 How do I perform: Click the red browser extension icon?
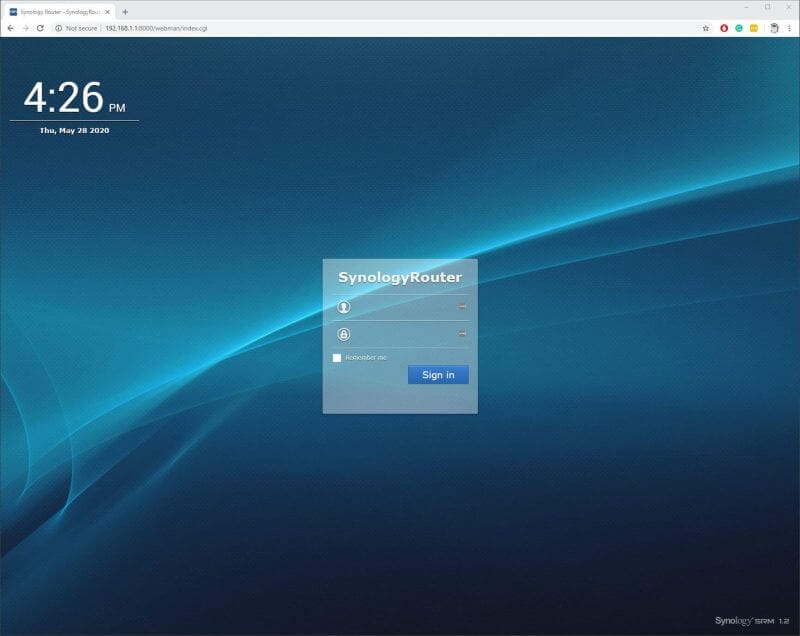(723, 29)
